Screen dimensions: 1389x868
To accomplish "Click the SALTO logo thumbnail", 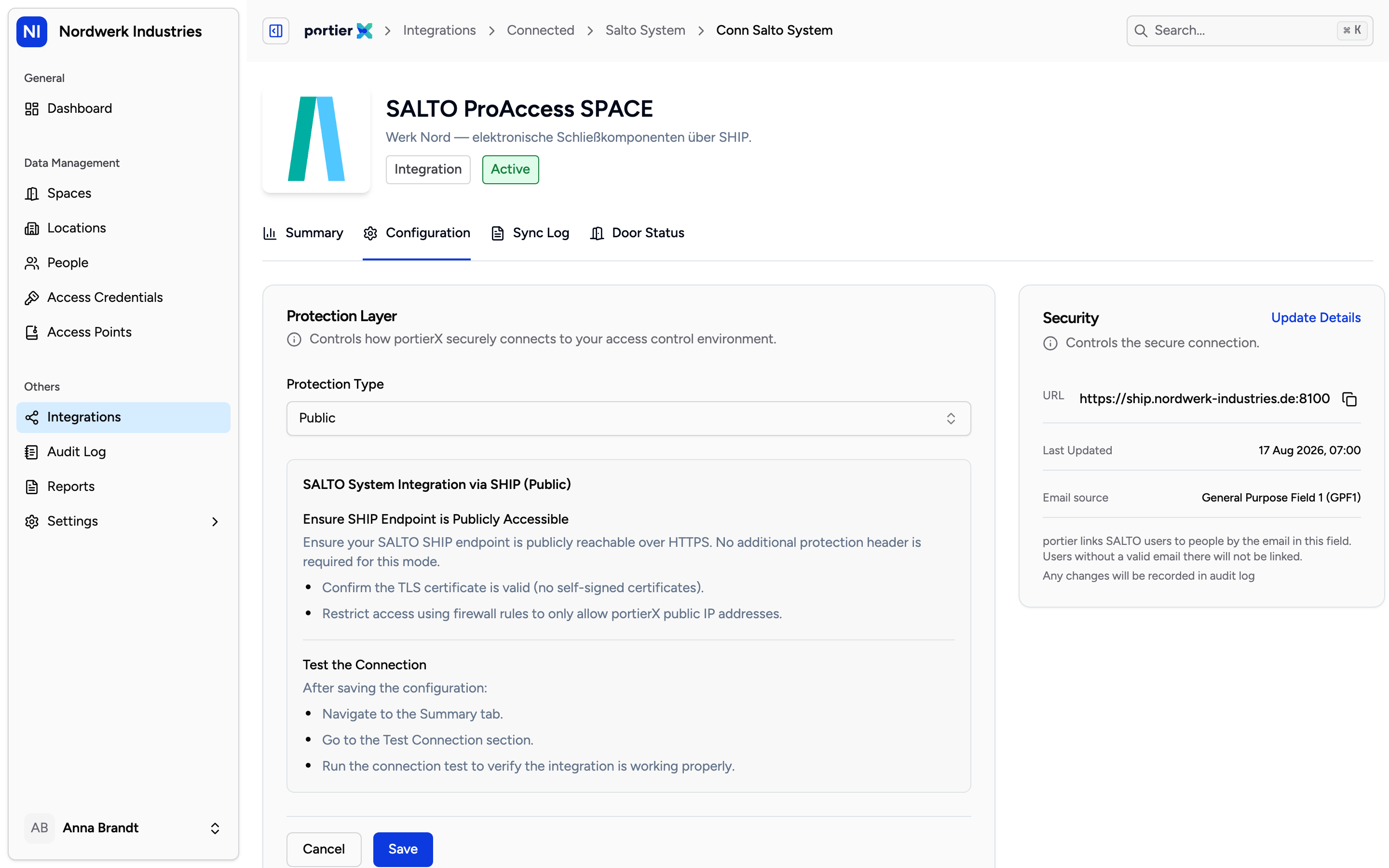I will [x=316, y=139].
